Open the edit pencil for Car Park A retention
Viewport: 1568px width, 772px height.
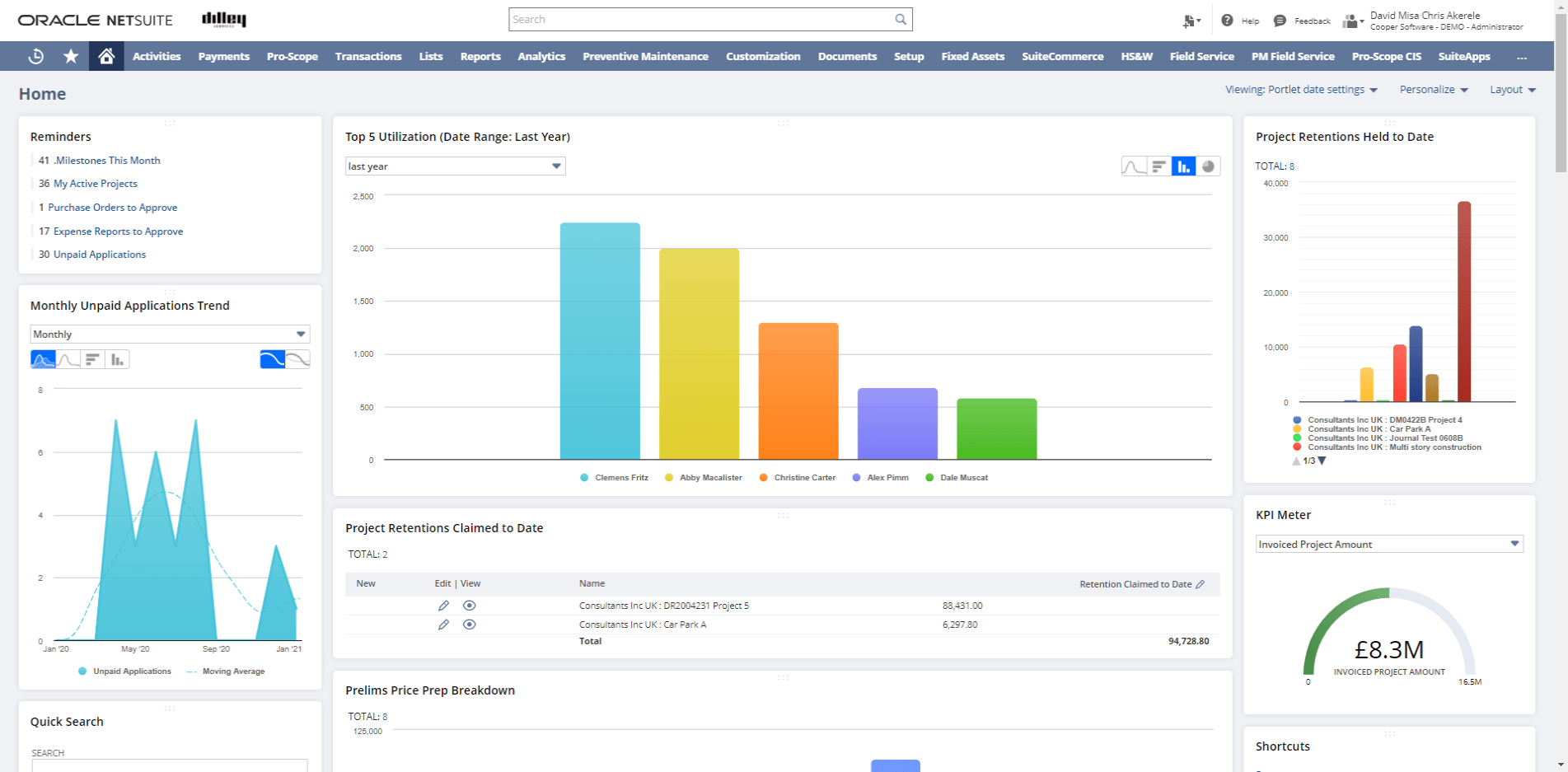pyautogui.click(x=444, y=625)
